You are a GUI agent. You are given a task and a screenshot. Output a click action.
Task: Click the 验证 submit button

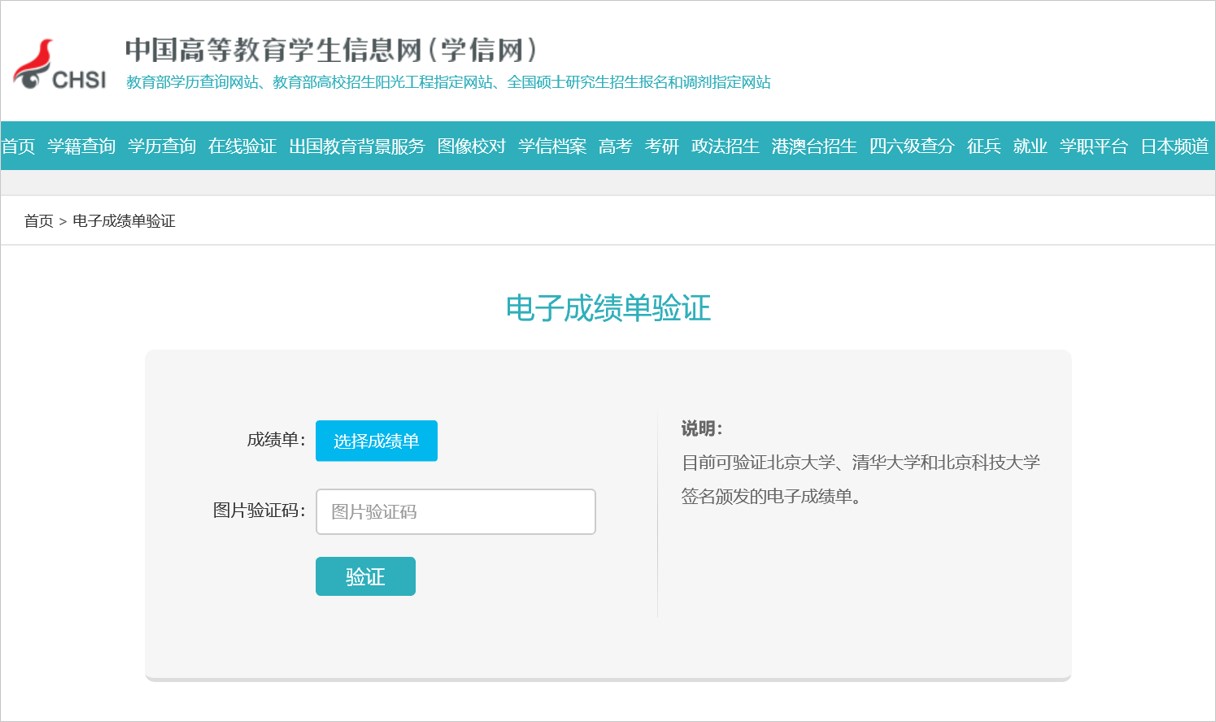coord(365,576)
